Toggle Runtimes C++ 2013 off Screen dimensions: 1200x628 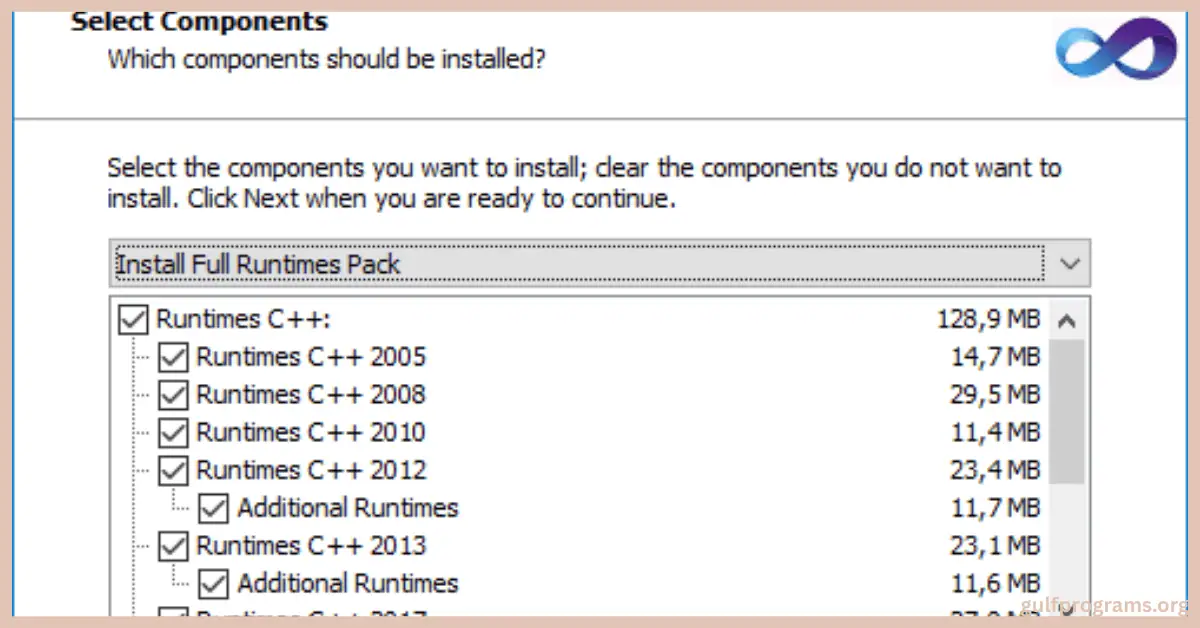pyautogui.click(x=174, y=546)
